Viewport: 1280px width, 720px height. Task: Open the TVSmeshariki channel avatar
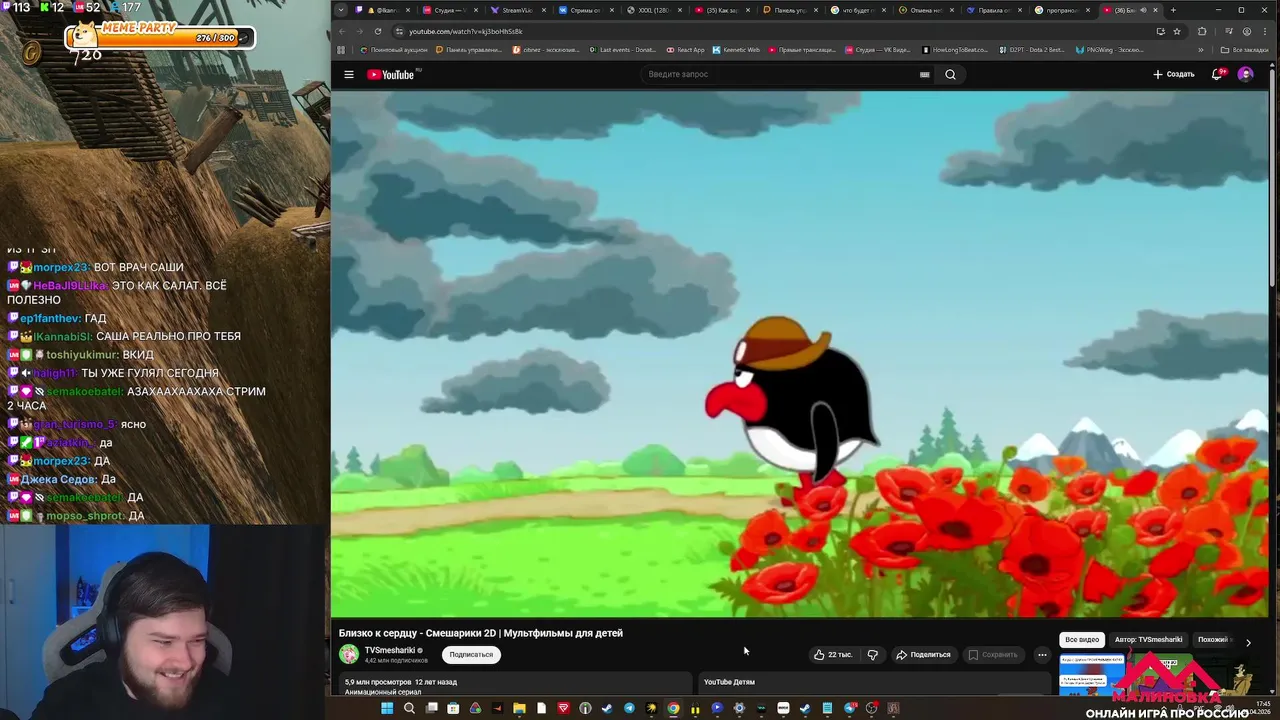point(349,655)
